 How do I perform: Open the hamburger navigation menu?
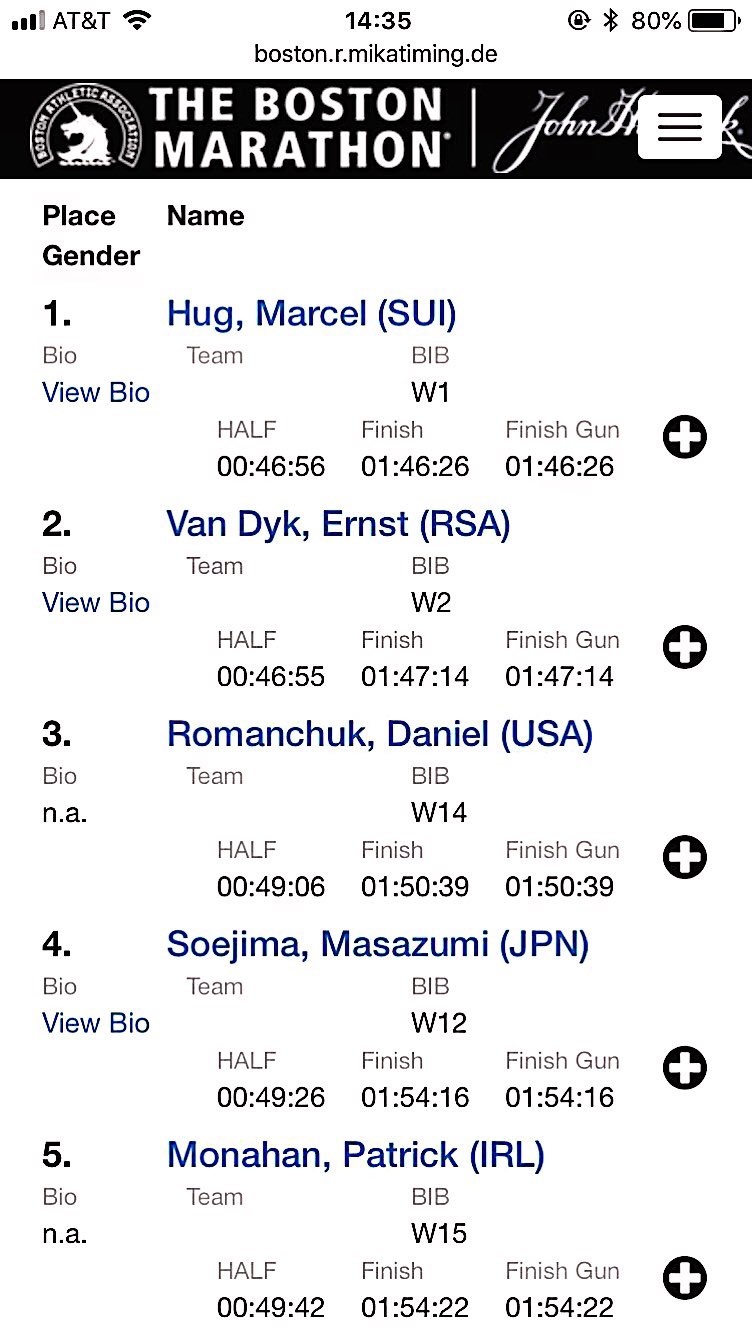click(x=679, y=127)
